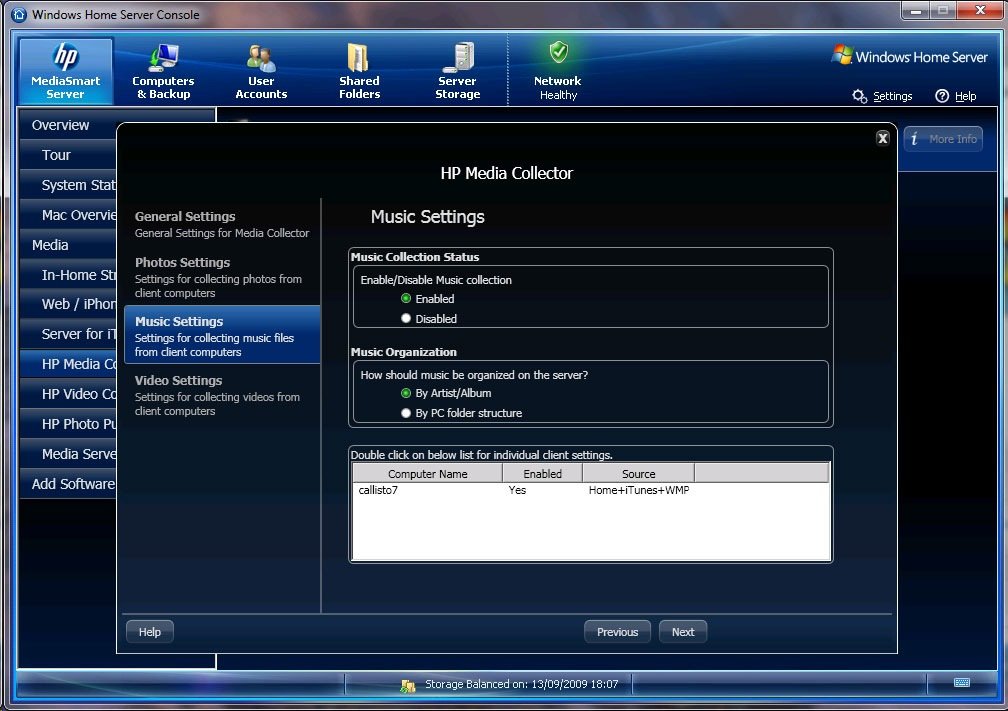Organize music By Artist/Album
Viewport: 1008px width, 711px height.
(406, 393)
